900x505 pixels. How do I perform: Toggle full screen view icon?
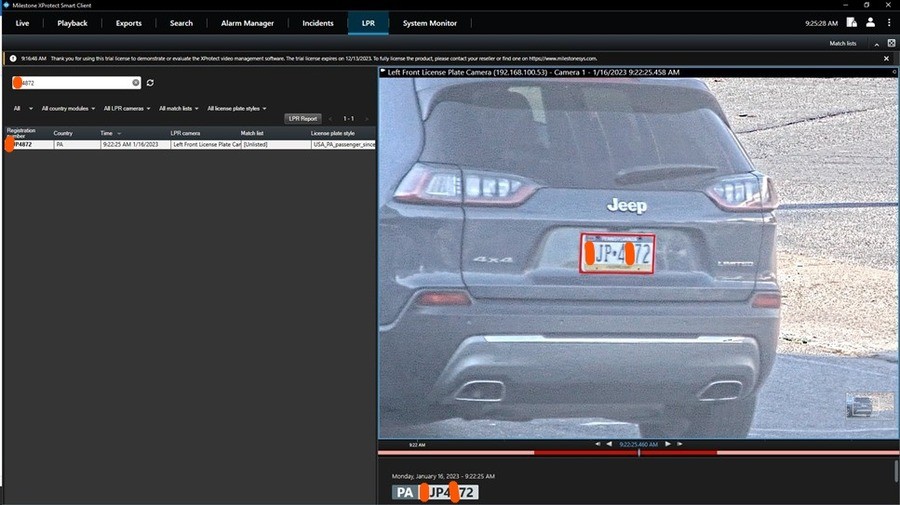[x=891, y=43]
